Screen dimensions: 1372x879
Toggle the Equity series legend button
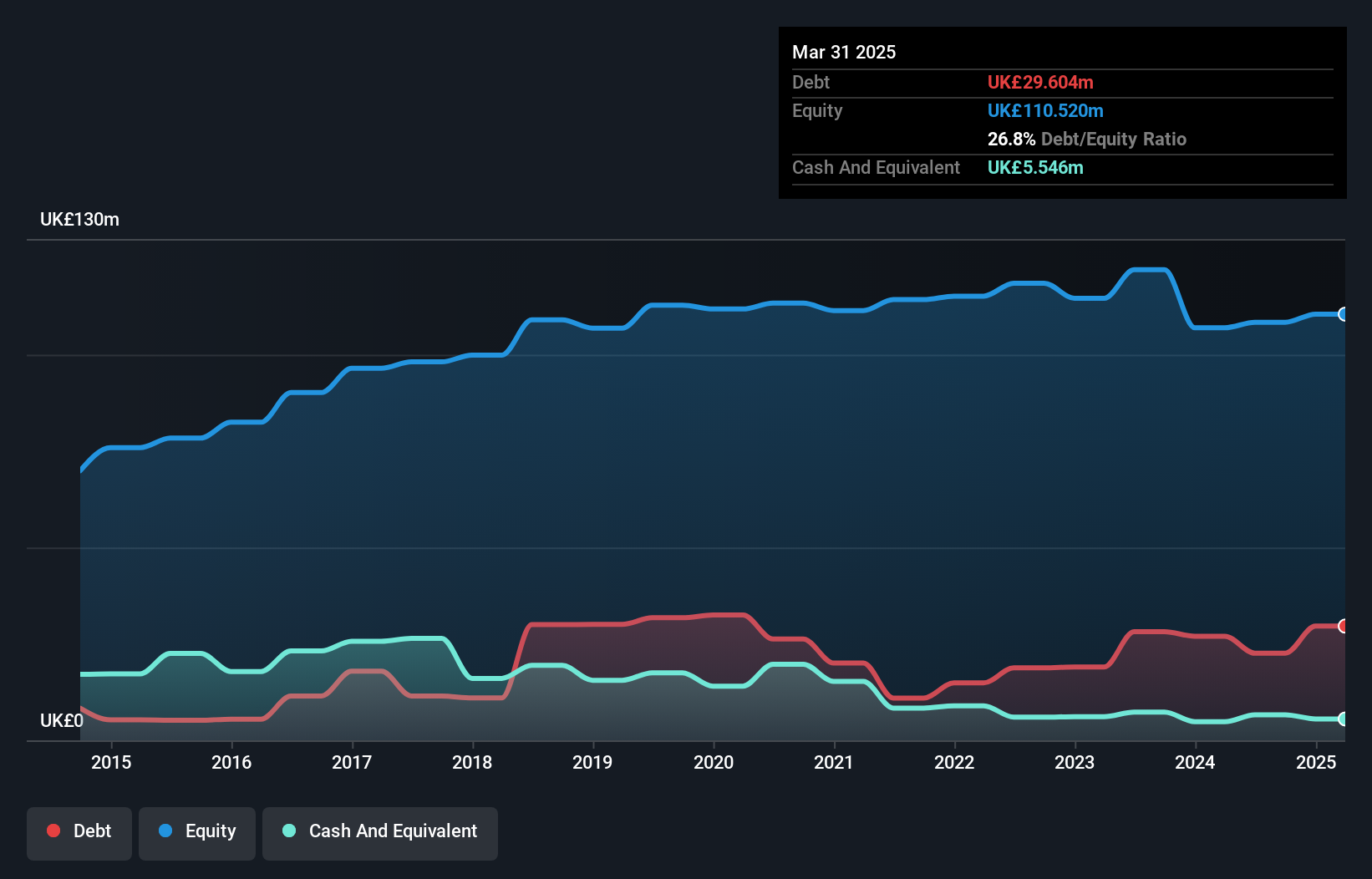(197, 832)
